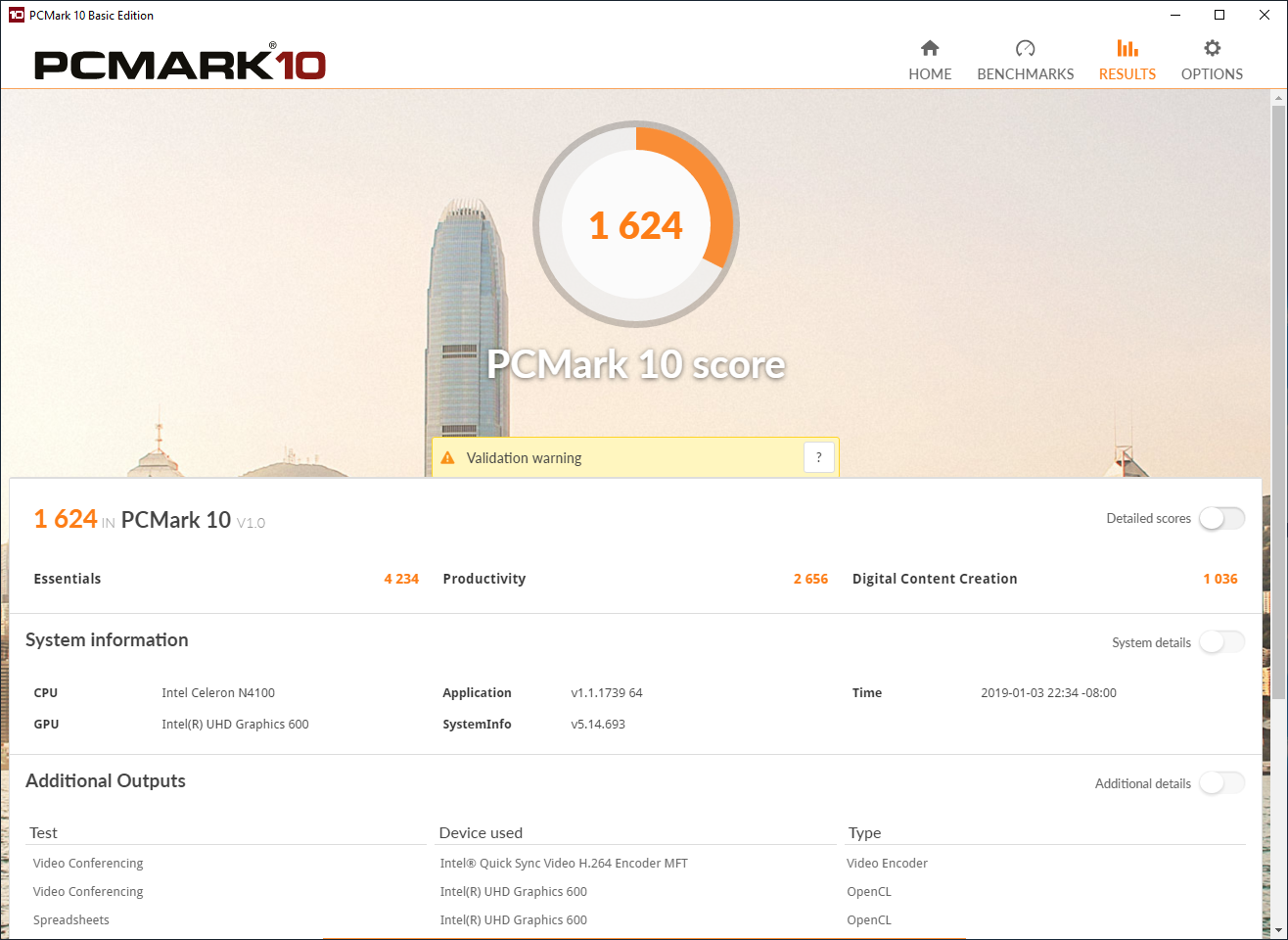Click the Type column header
The width and height of the screenshot is (1288, 940).
pyautogui.click(x=864, y=832)
